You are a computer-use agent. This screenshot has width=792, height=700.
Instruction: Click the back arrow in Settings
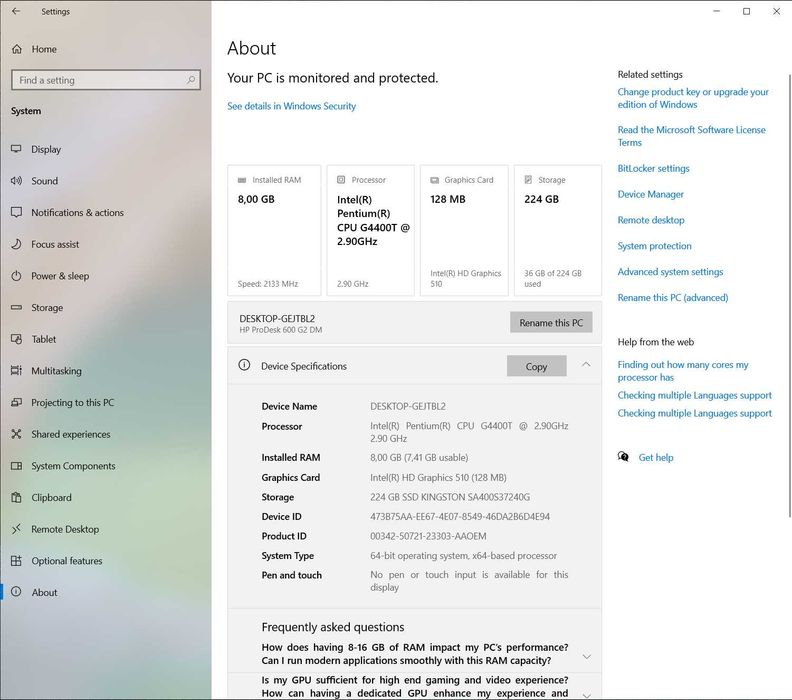pyautogui.click(x=16, y=11)
